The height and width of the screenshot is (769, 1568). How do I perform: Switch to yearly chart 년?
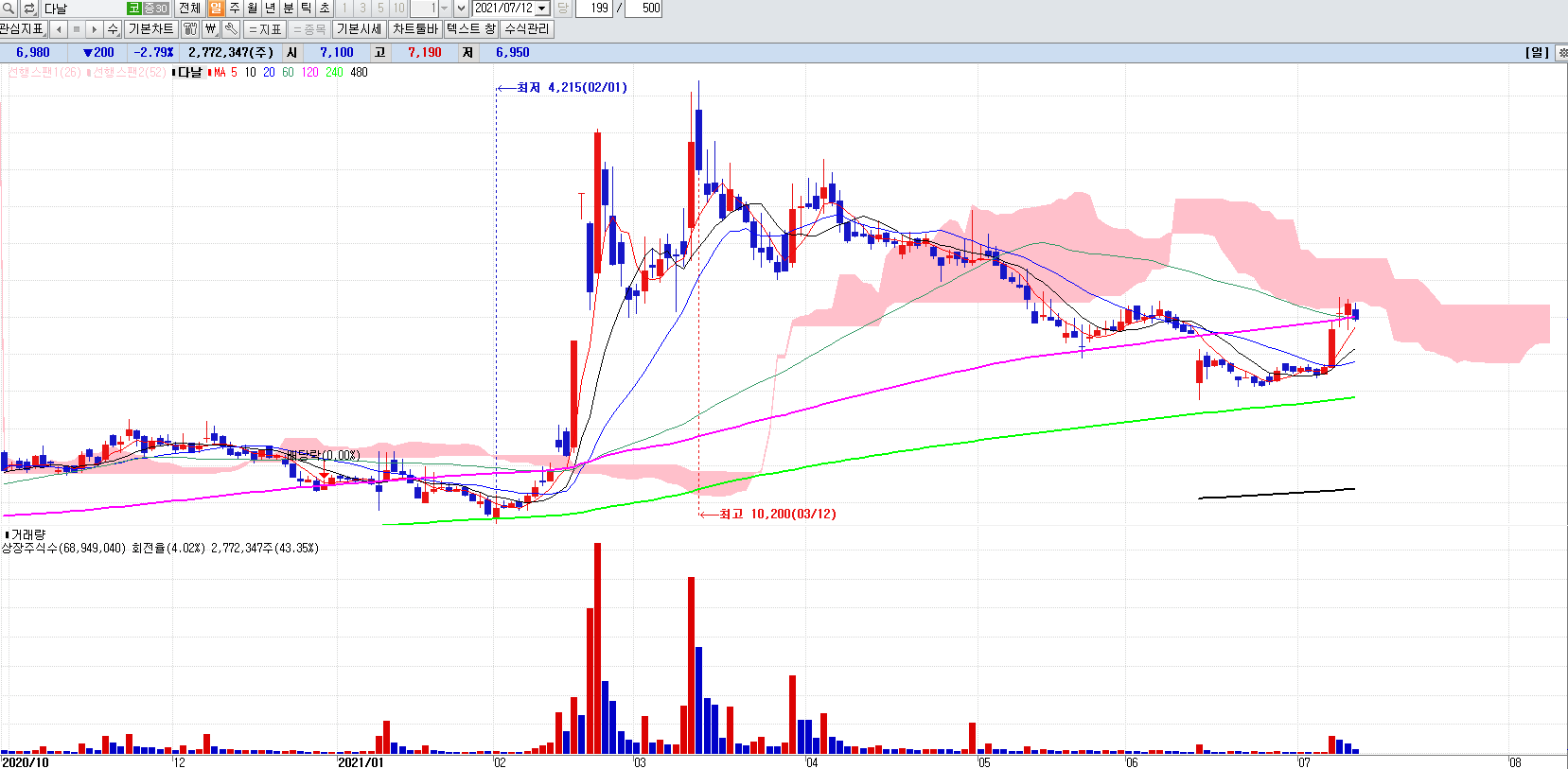[x=271, y=8]
